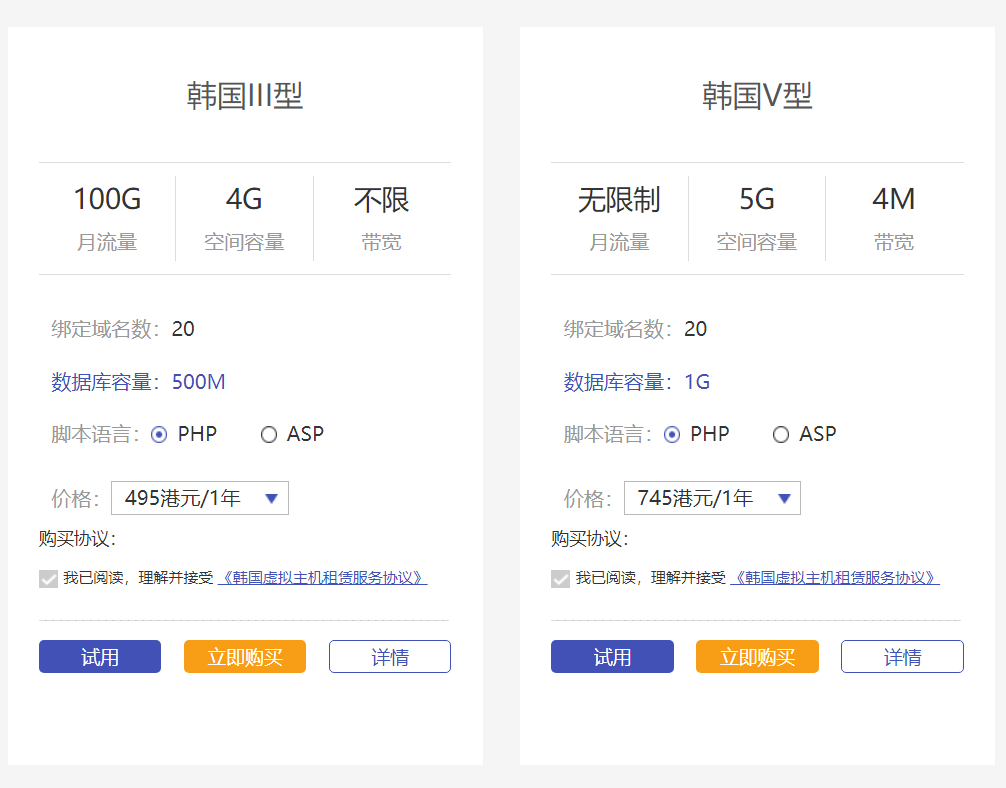Toggle agreement checkbox in 韩国V型 card
This screenshot has width=1006, height=788.
pyautogui.click(x=561, y=578)
